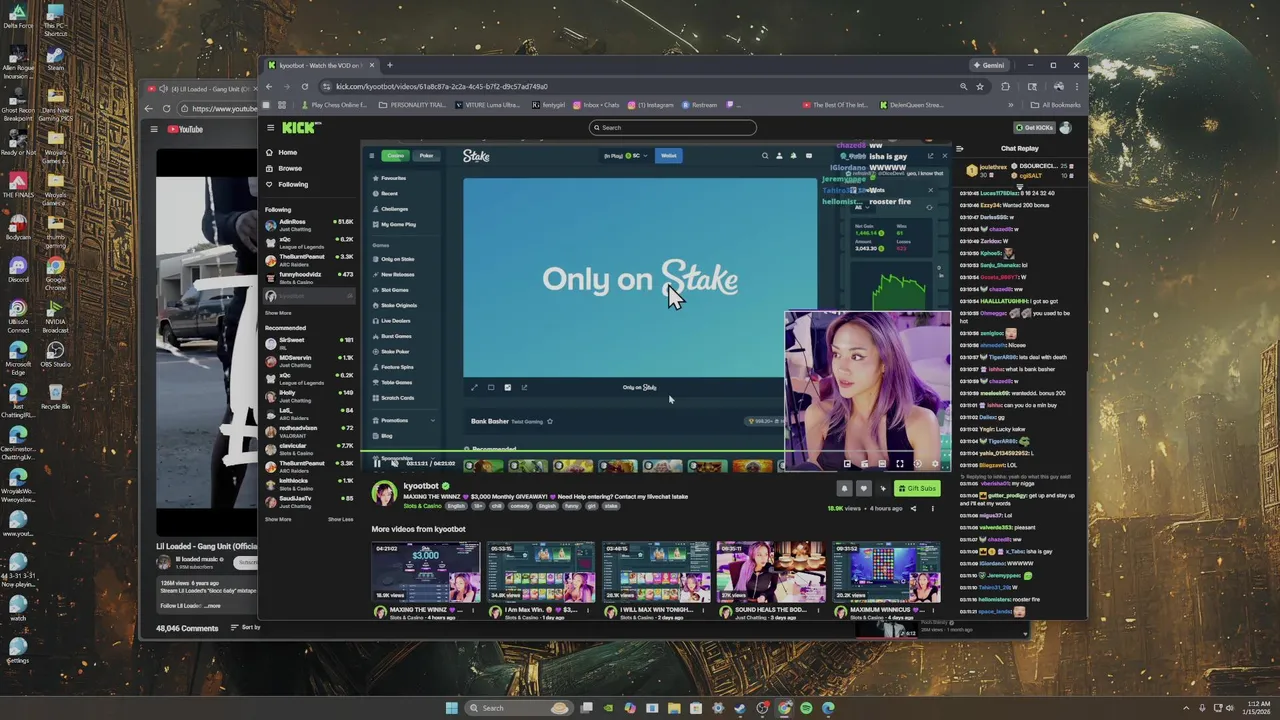Open Recycle Bin on desktop
1280x720 pixels.
[55, 396]
